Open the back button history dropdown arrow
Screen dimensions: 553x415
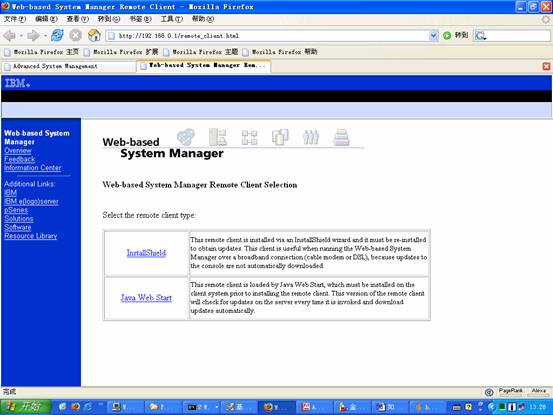click(x=21, y=36)
